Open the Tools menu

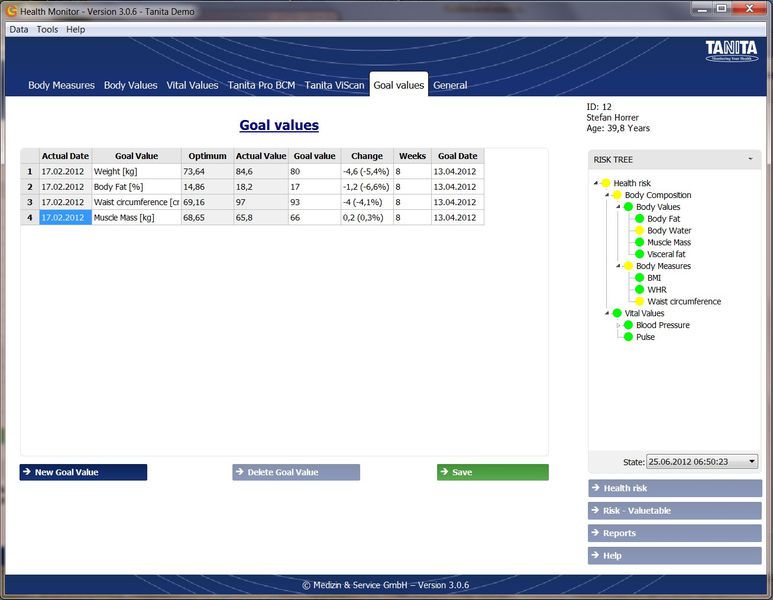pyautogui.click(x=47, y=30)
